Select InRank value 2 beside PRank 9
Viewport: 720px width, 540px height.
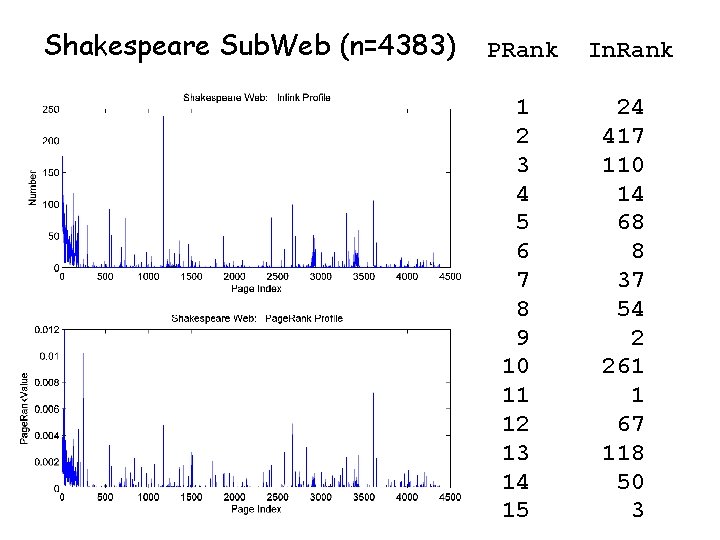pyautogui.click(x=637, y=338)
